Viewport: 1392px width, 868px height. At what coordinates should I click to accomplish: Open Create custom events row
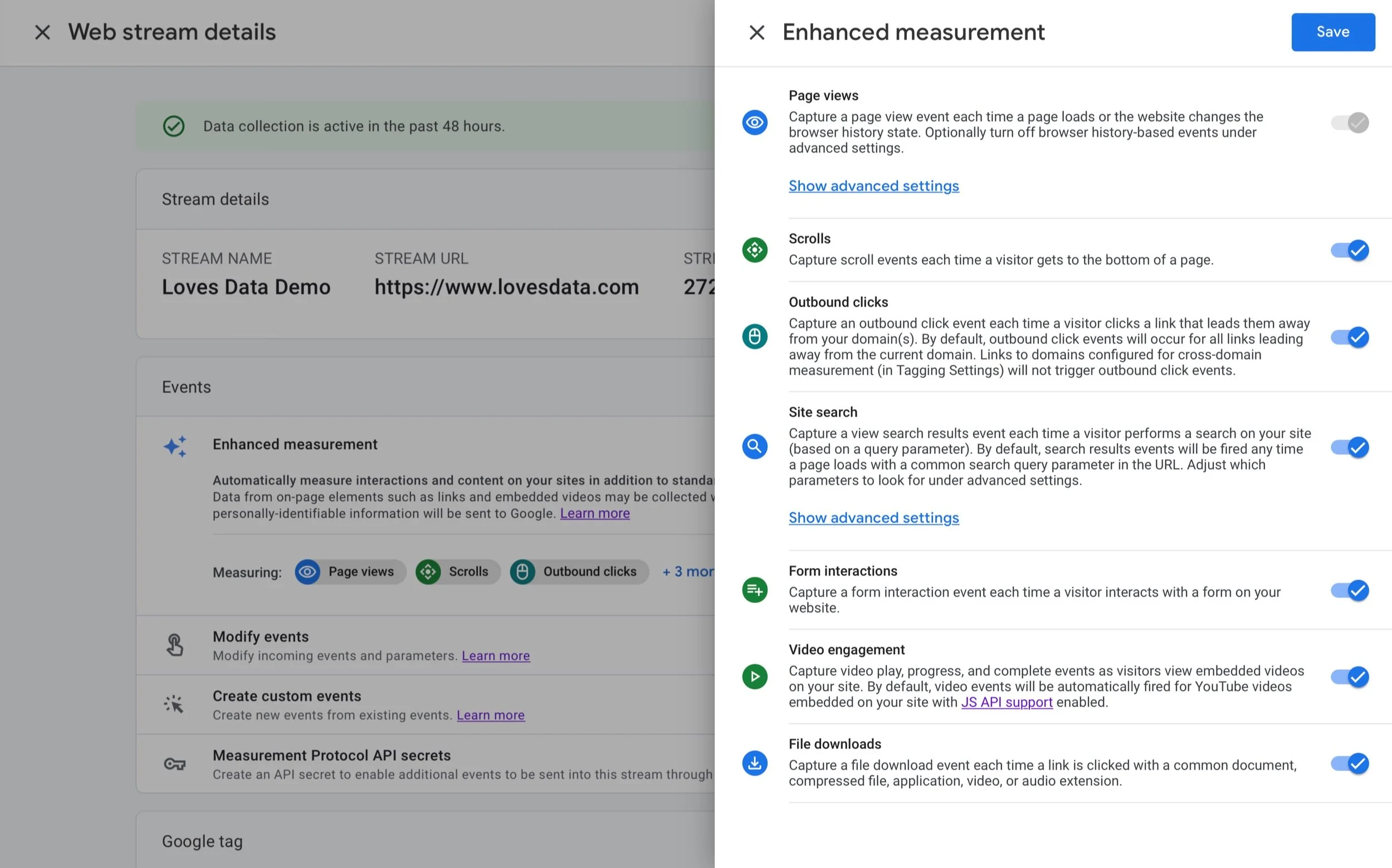(286, 697)
